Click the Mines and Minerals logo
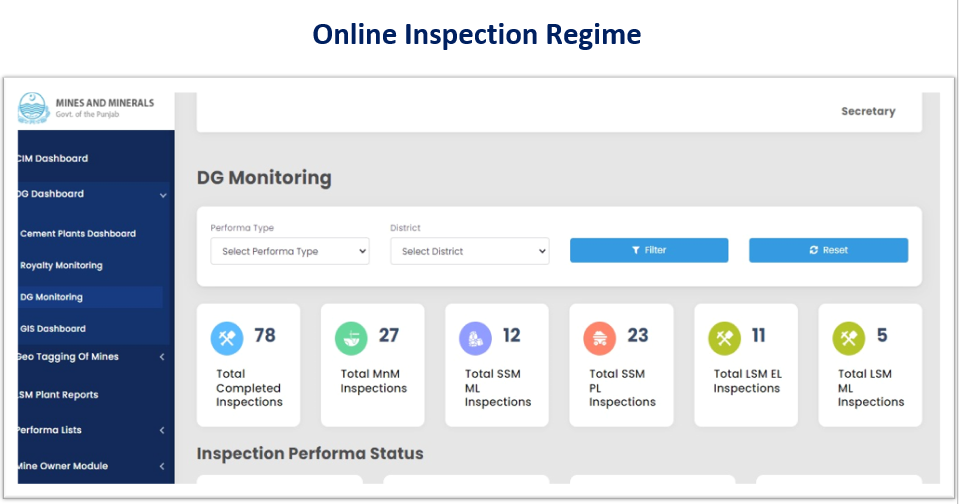 [x=33, y=108]
